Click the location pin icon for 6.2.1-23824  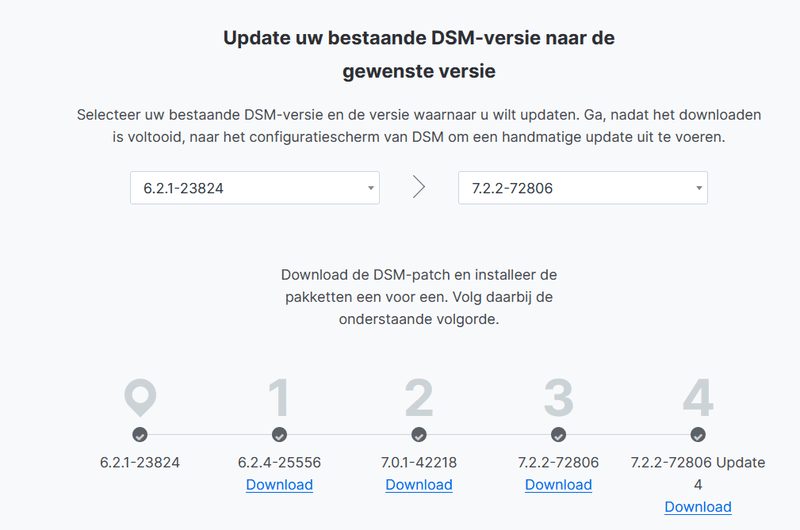tap(140, 398)
